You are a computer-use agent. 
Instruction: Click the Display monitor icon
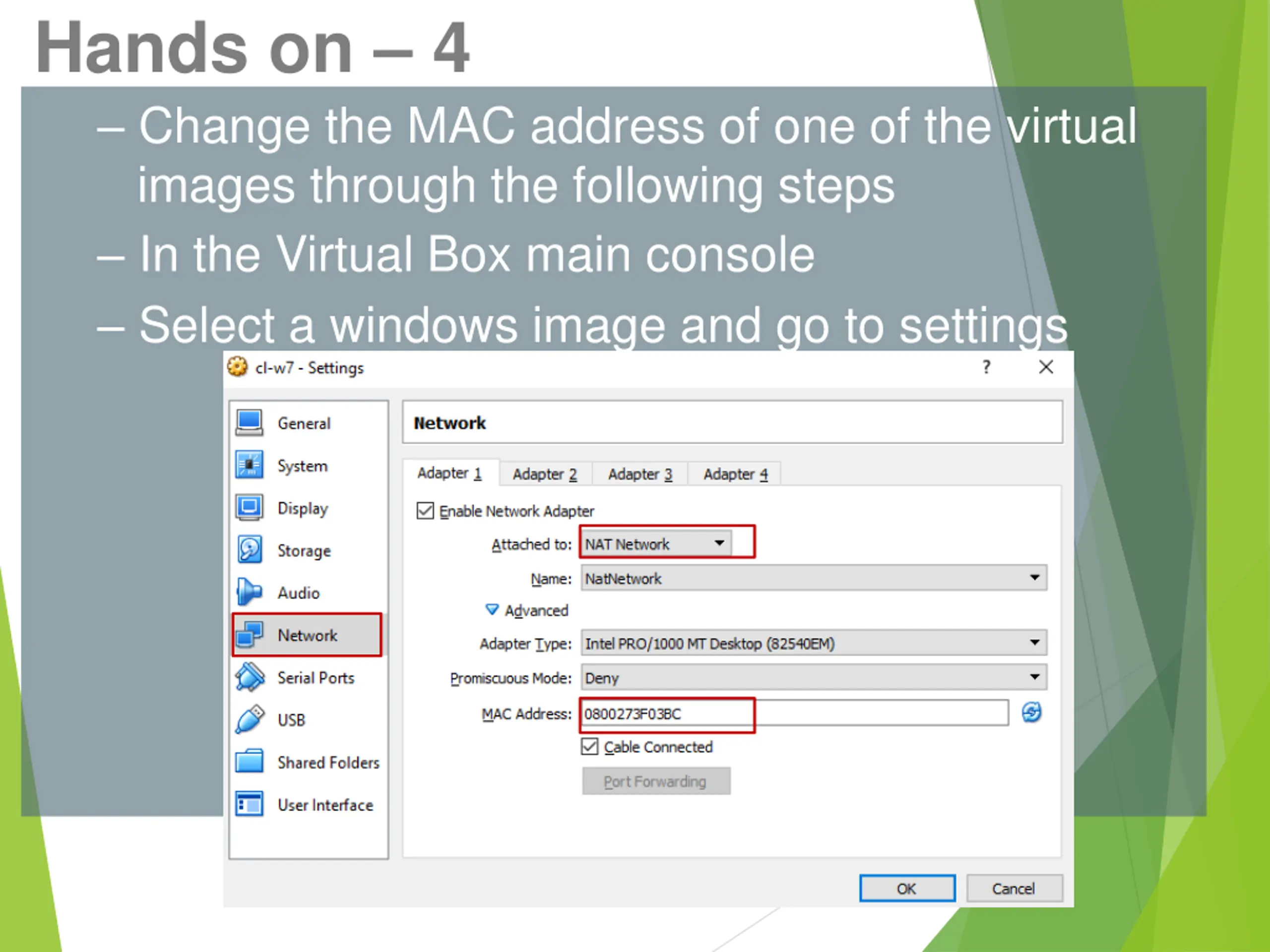tap(249, 508)
